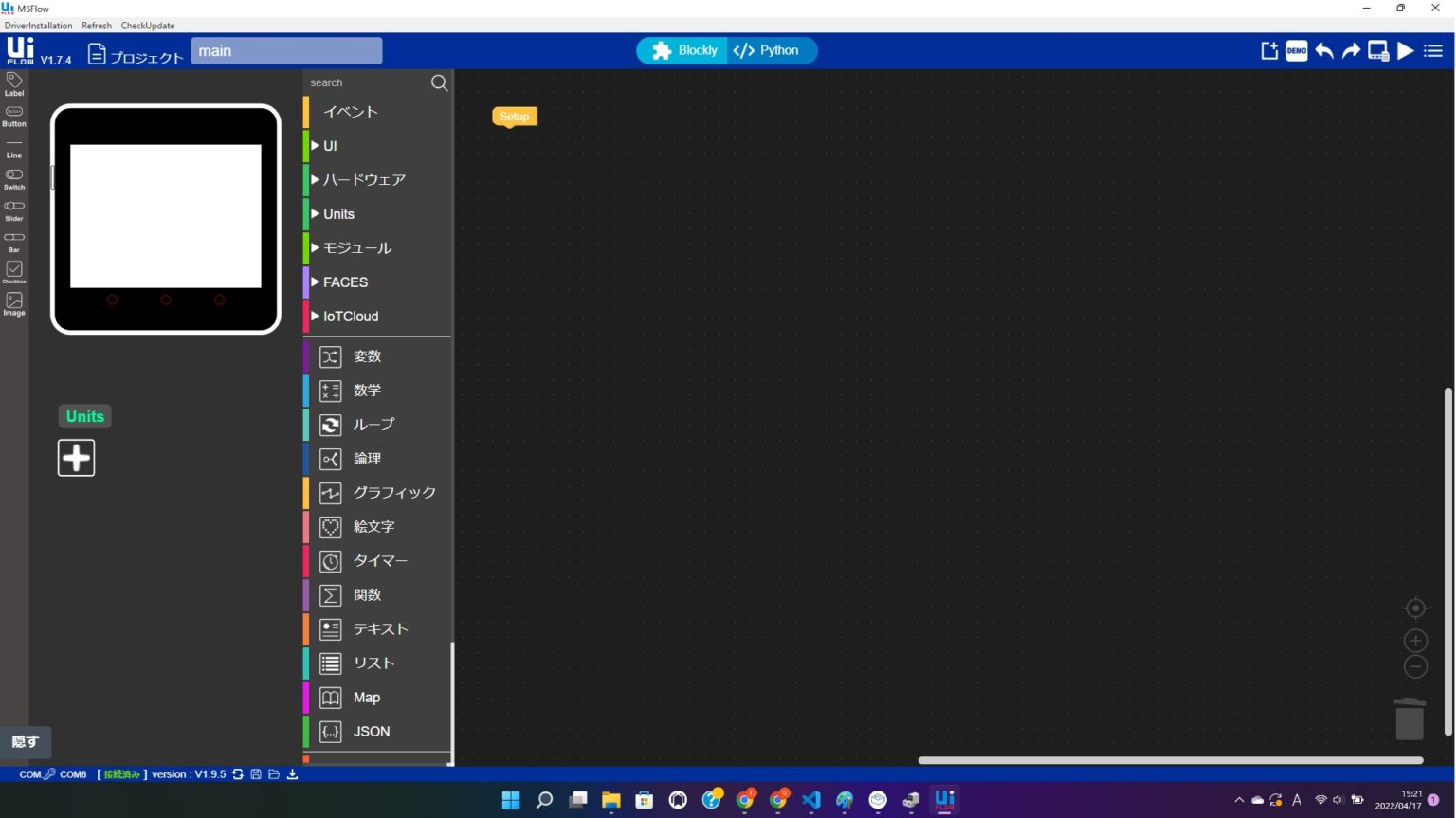Image resolution: width=1456 pixels, height=818 pixels.
Task: Expand the ハードウェア blocks category
Action: (363, 179)
